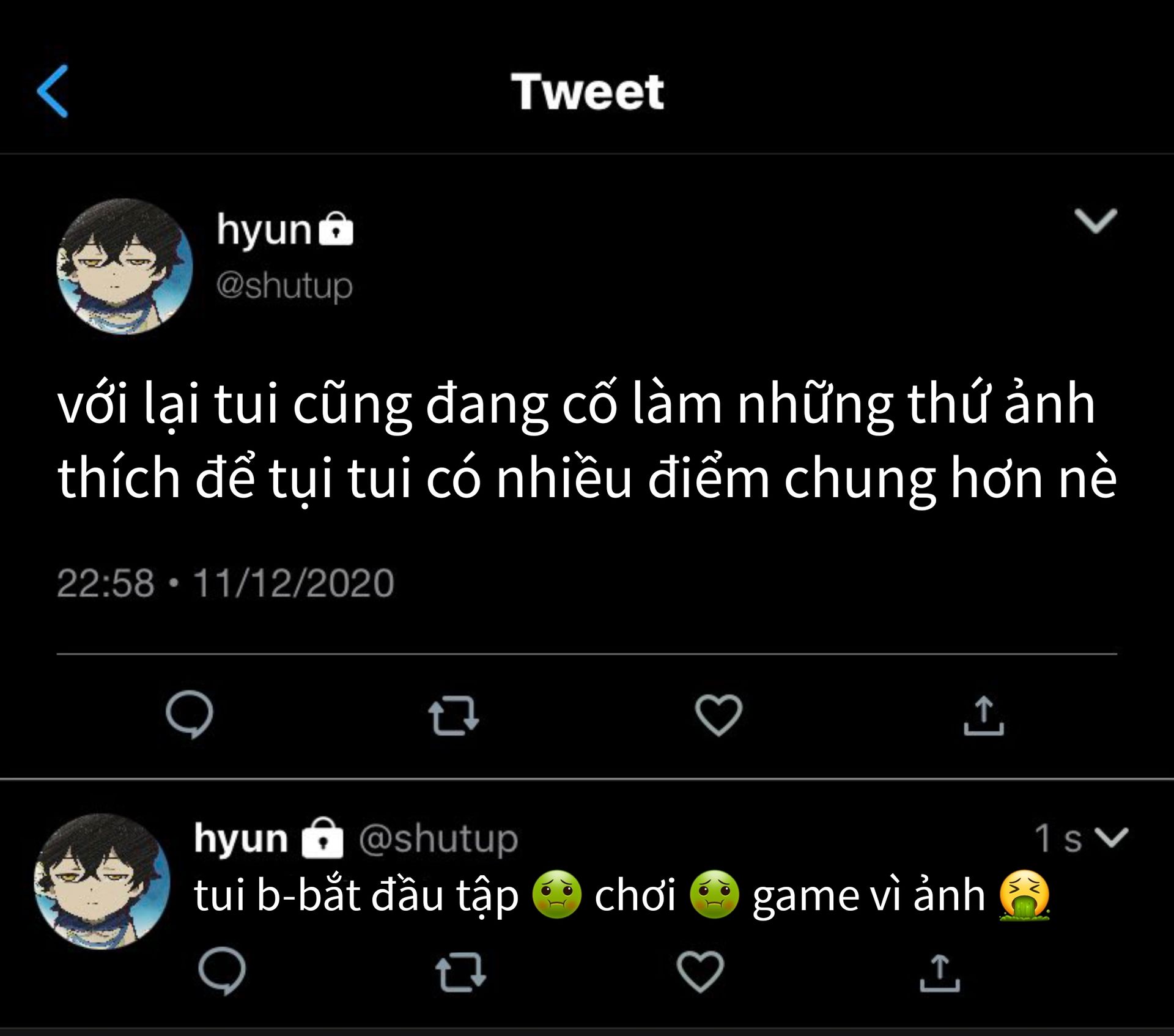Screen dimensions: 1174x1036
Task: Retweet the reply about playing game
Action: click(460, 972)
